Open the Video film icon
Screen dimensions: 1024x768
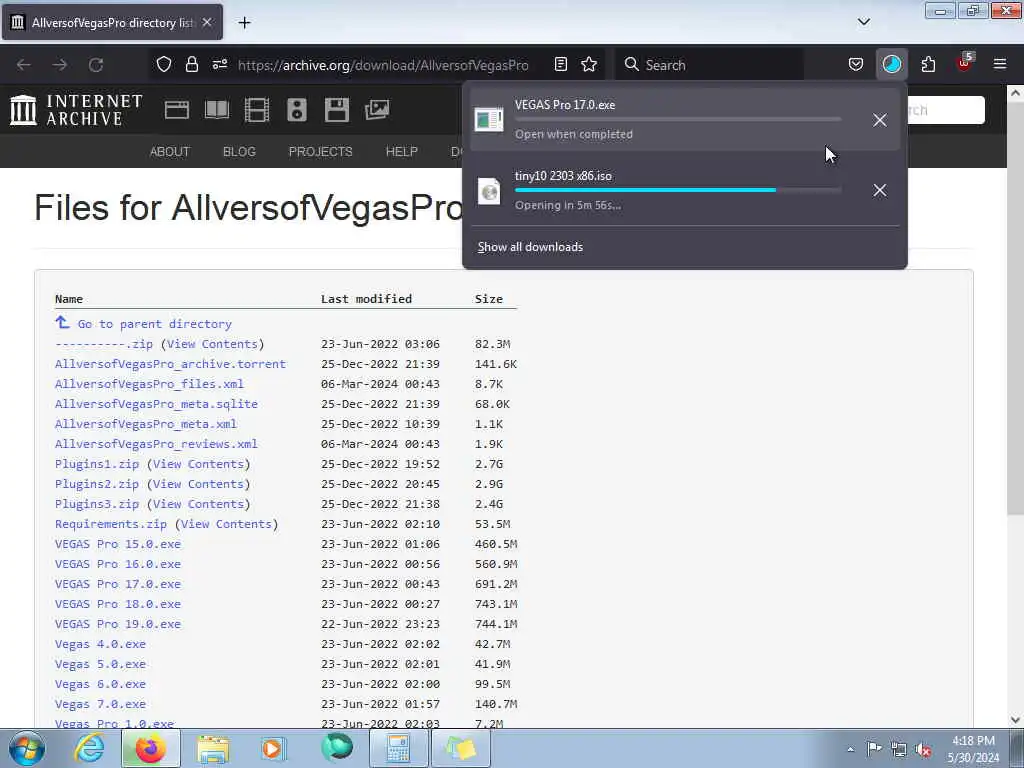(257, 110)
